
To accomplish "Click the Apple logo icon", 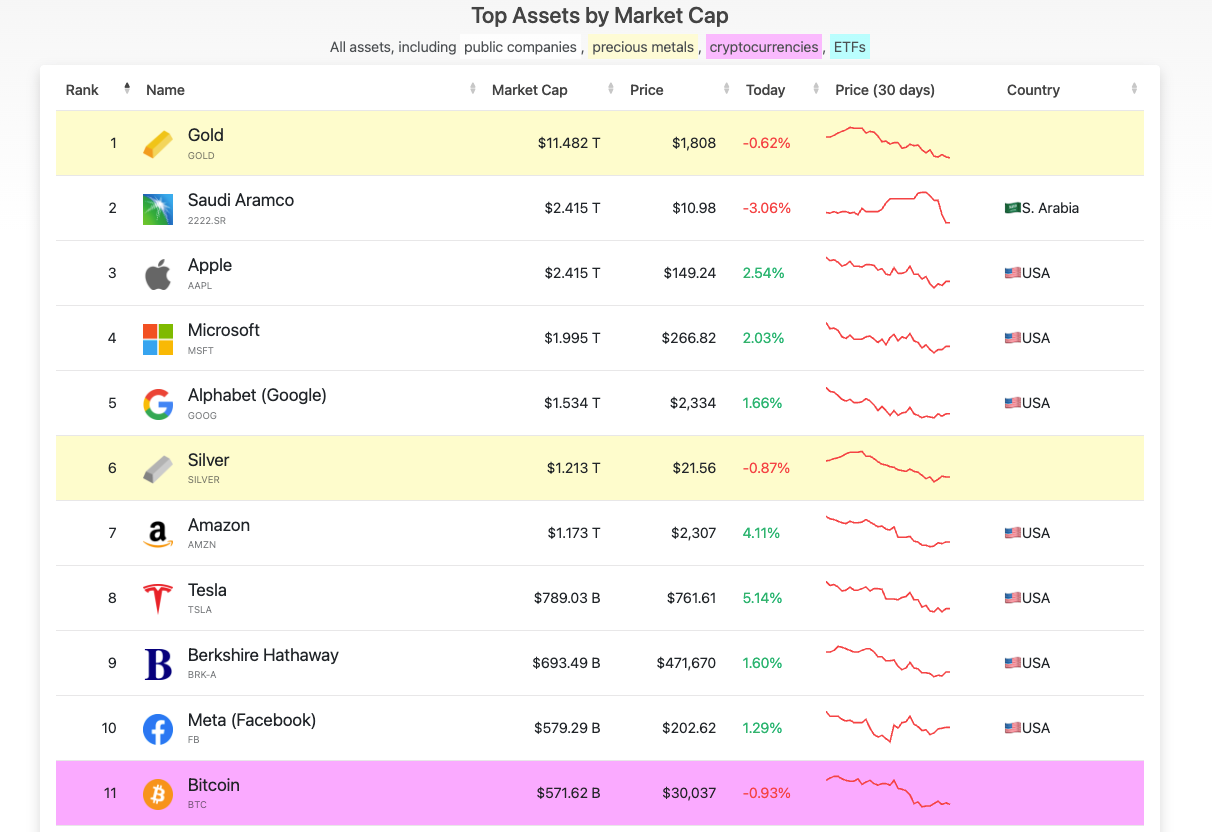I will (158, 273).
